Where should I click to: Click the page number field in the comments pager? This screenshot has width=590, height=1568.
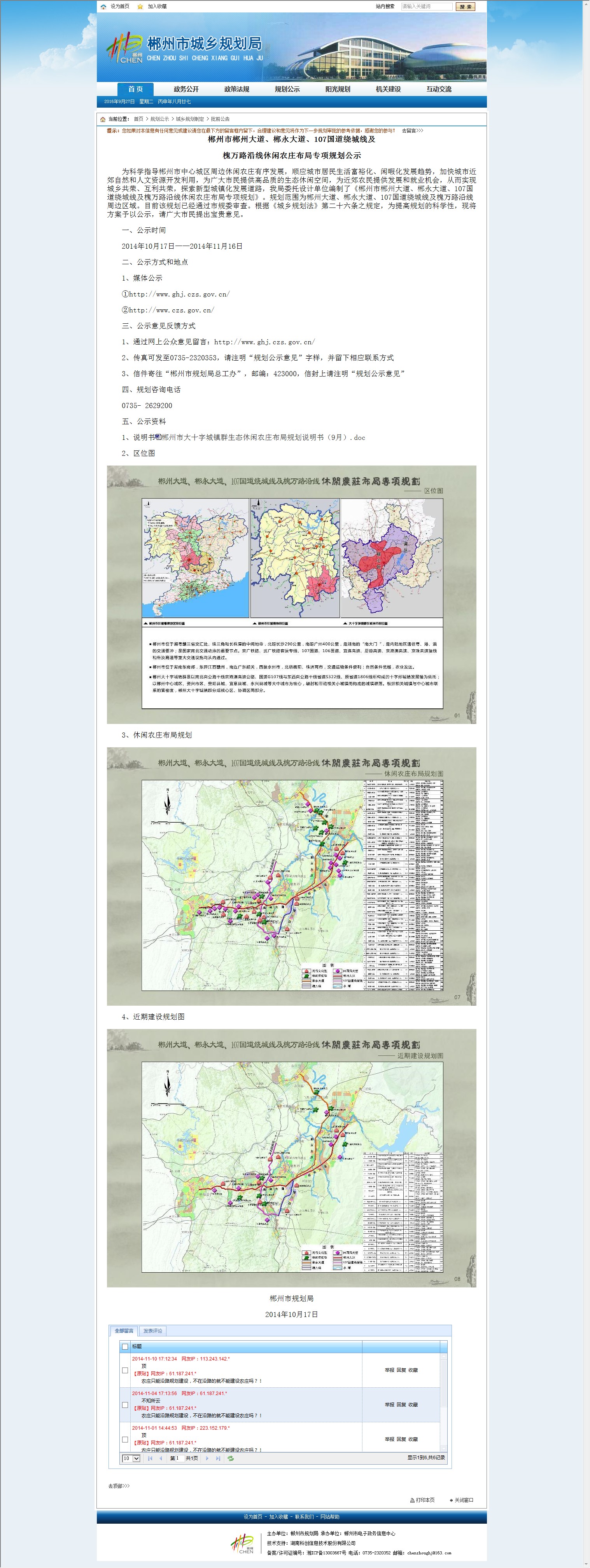tap(180, 1458)
